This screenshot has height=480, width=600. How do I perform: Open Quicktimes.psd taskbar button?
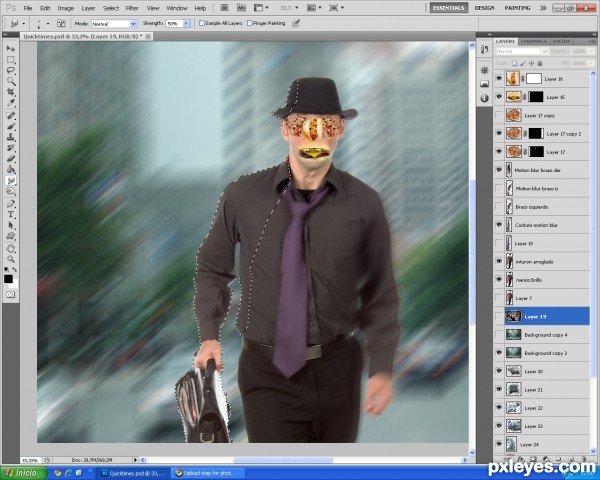tap(131, 473)
